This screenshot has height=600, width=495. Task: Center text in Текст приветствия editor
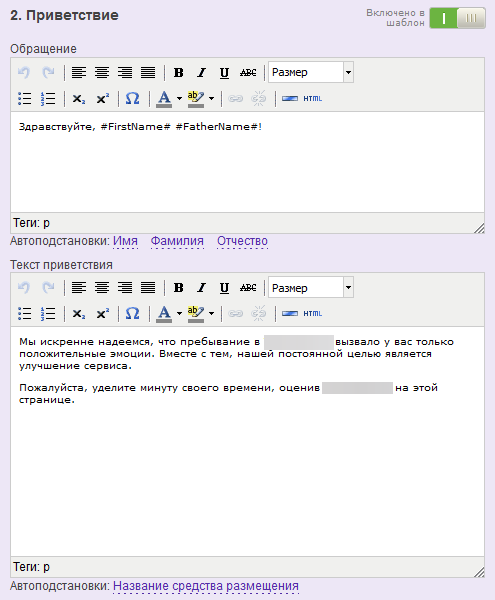click(102, 287)
